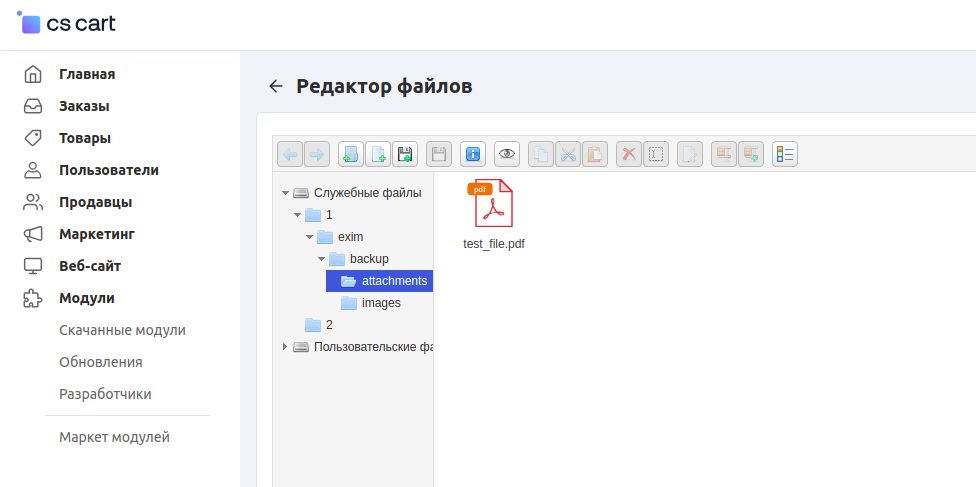Toggle the eye preview icon
This screenshot has width=976, height=487.
tap(507, 154)
